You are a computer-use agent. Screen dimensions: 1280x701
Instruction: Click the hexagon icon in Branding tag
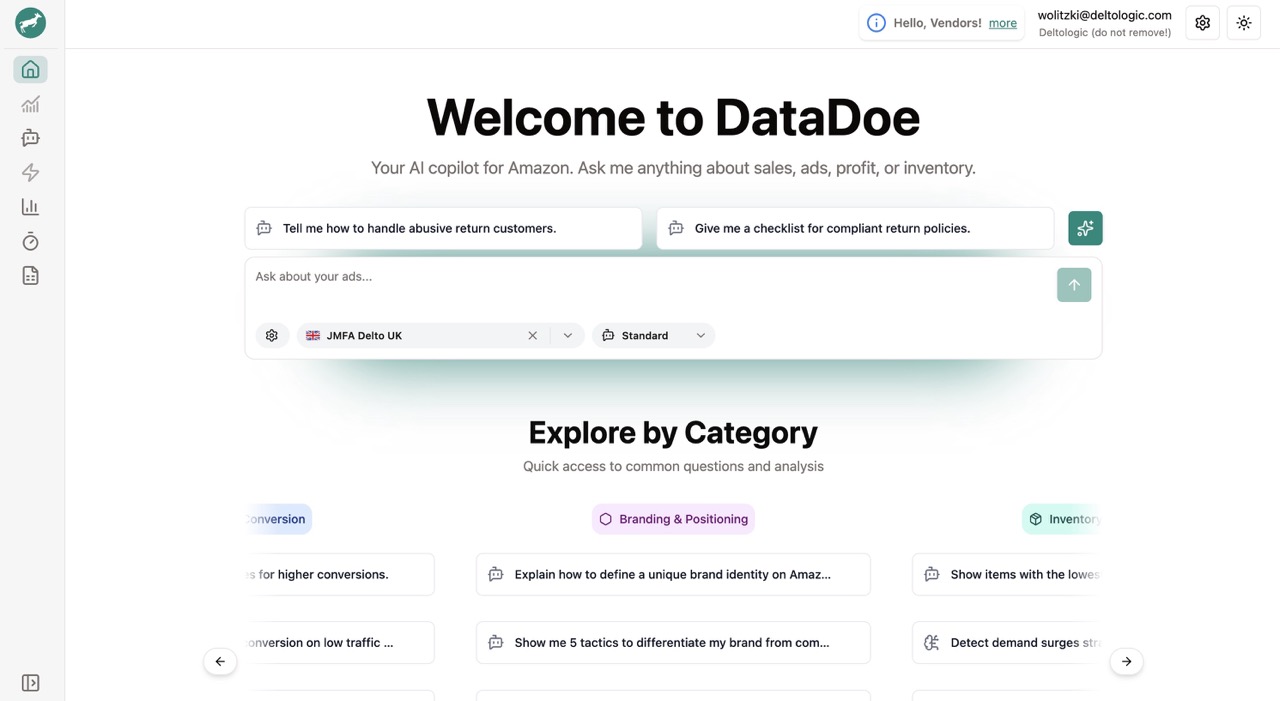605,519
